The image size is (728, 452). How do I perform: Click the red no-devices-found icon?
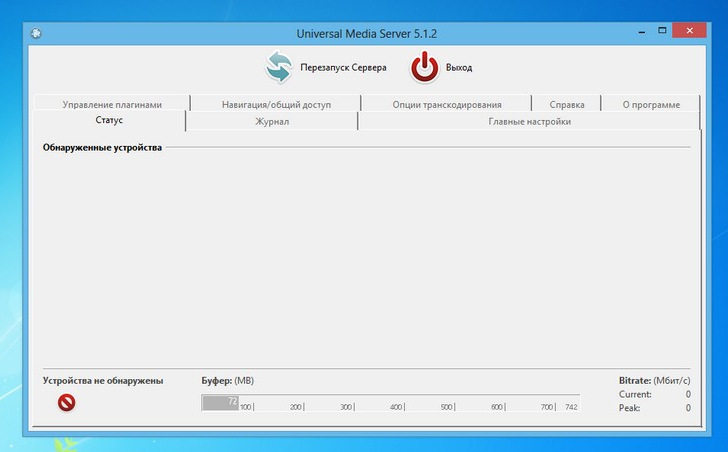(66, 402)
